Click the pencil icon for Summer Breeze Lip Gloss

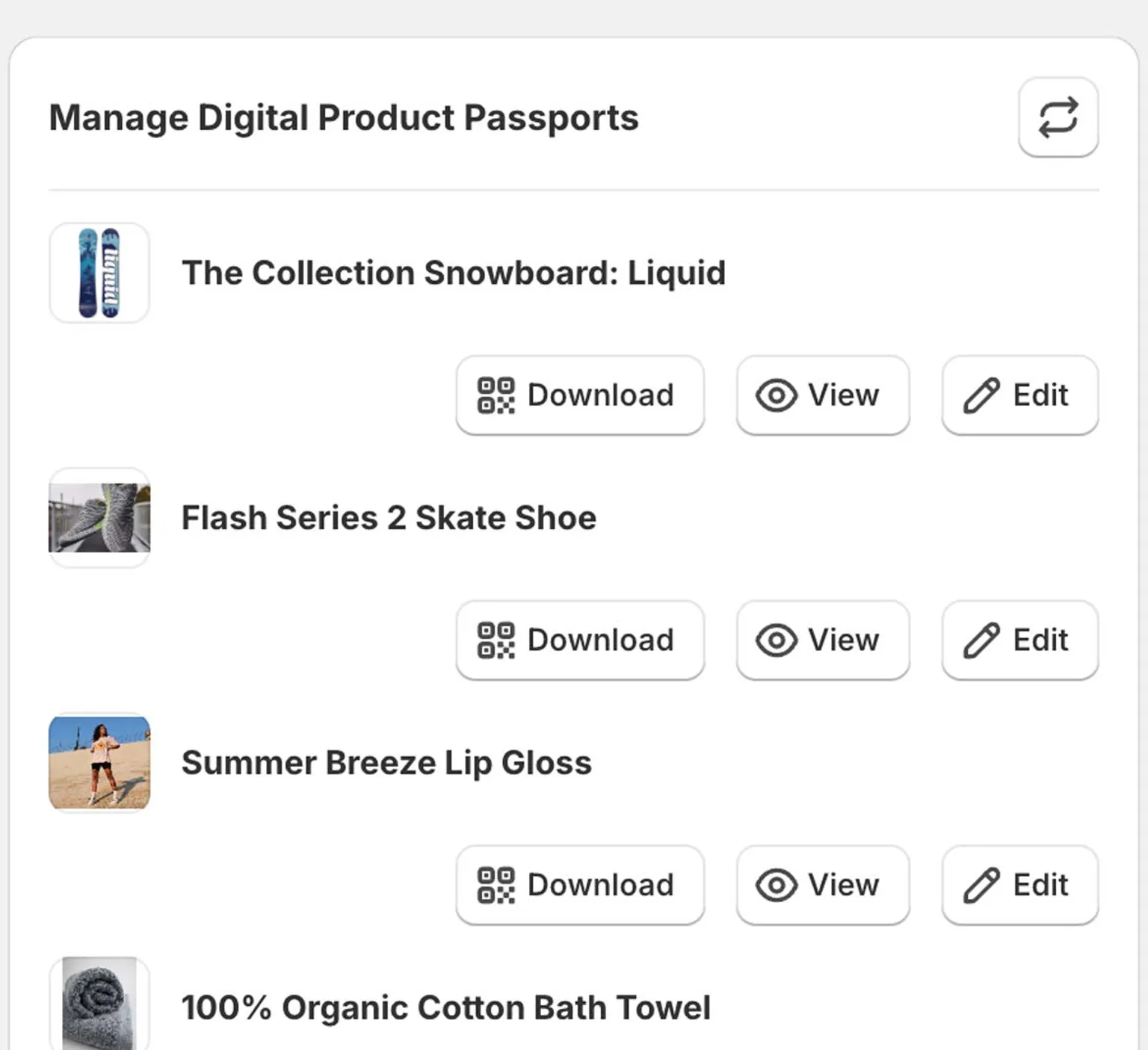click(980, 884)
